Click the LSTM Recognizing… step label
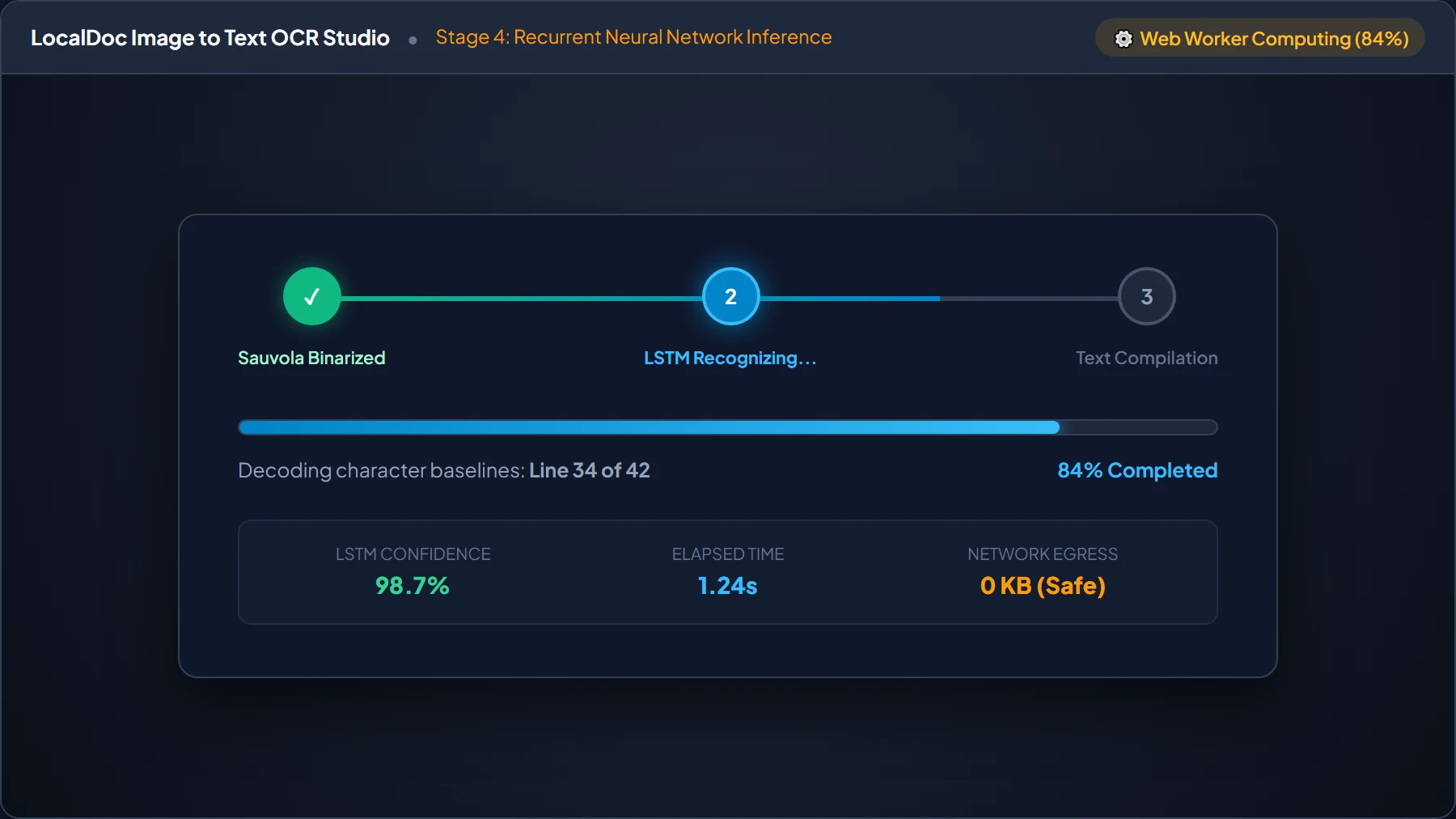This screenshot has height=819, width=1456. pos(730,358)
